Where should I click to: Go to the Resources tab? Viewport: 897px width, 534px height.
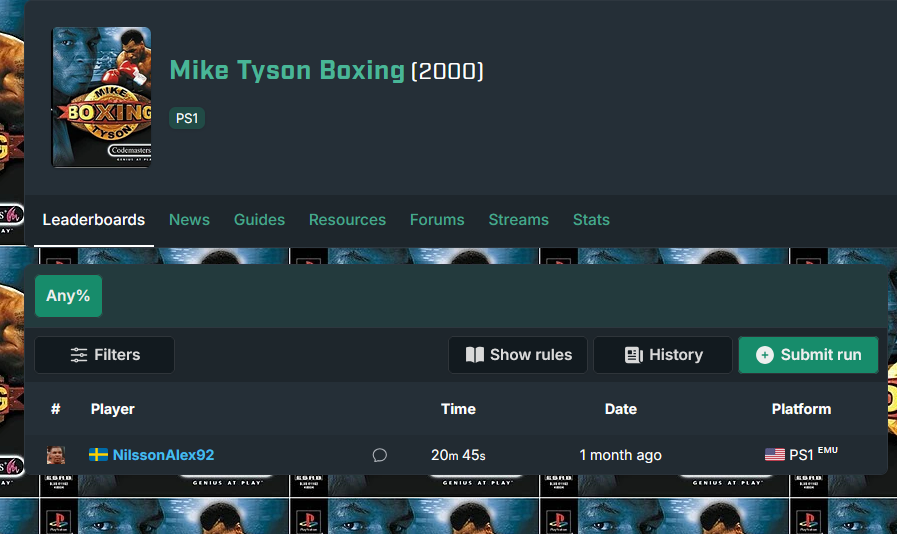(347, 220)
